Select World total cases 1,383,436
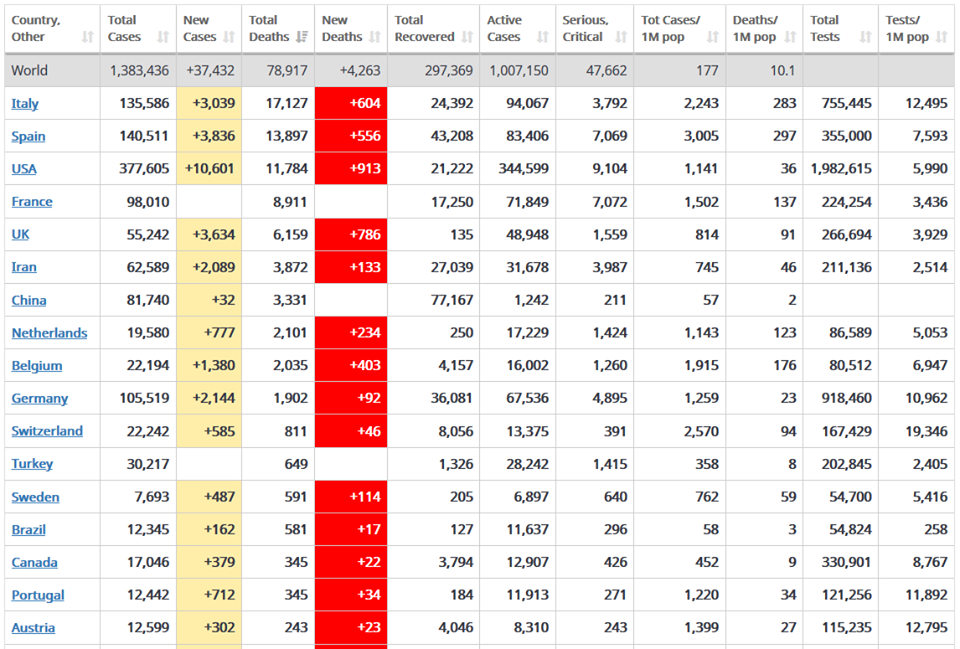 tap(140, 70)
